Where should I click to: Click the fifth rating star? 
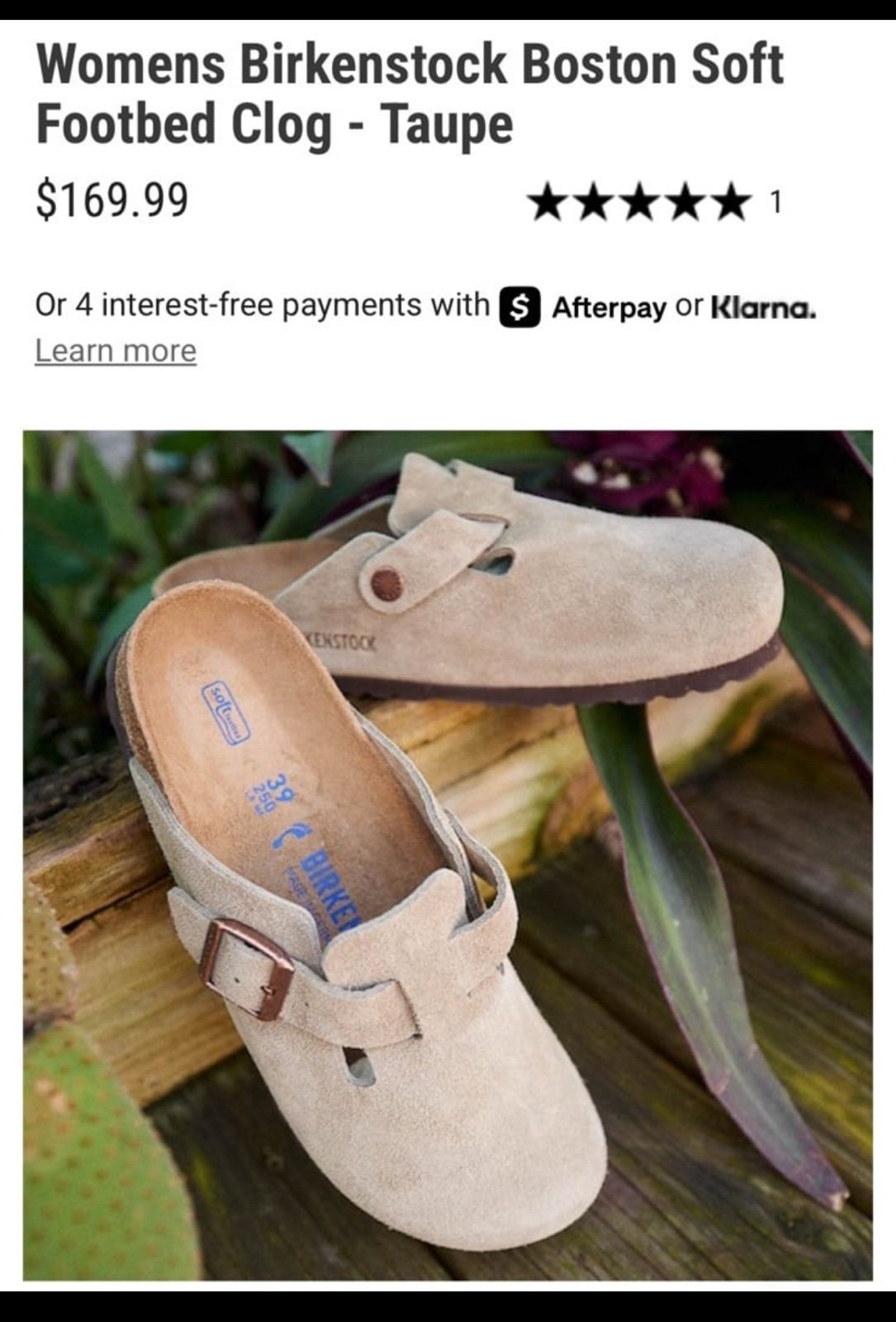tap(731, 202)
